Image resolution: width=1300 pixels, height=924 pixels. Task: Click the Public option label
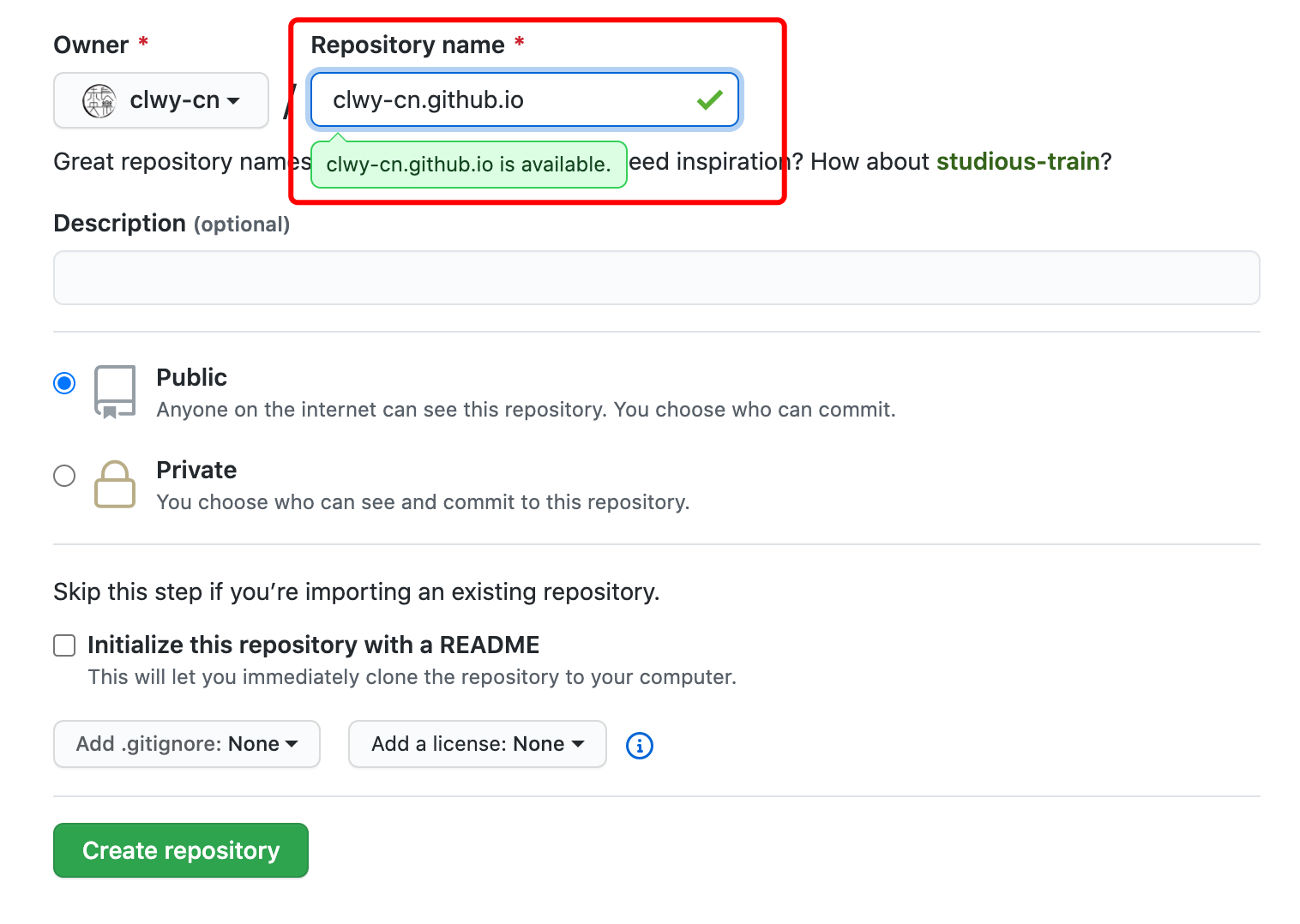click(x=191, y=377)
